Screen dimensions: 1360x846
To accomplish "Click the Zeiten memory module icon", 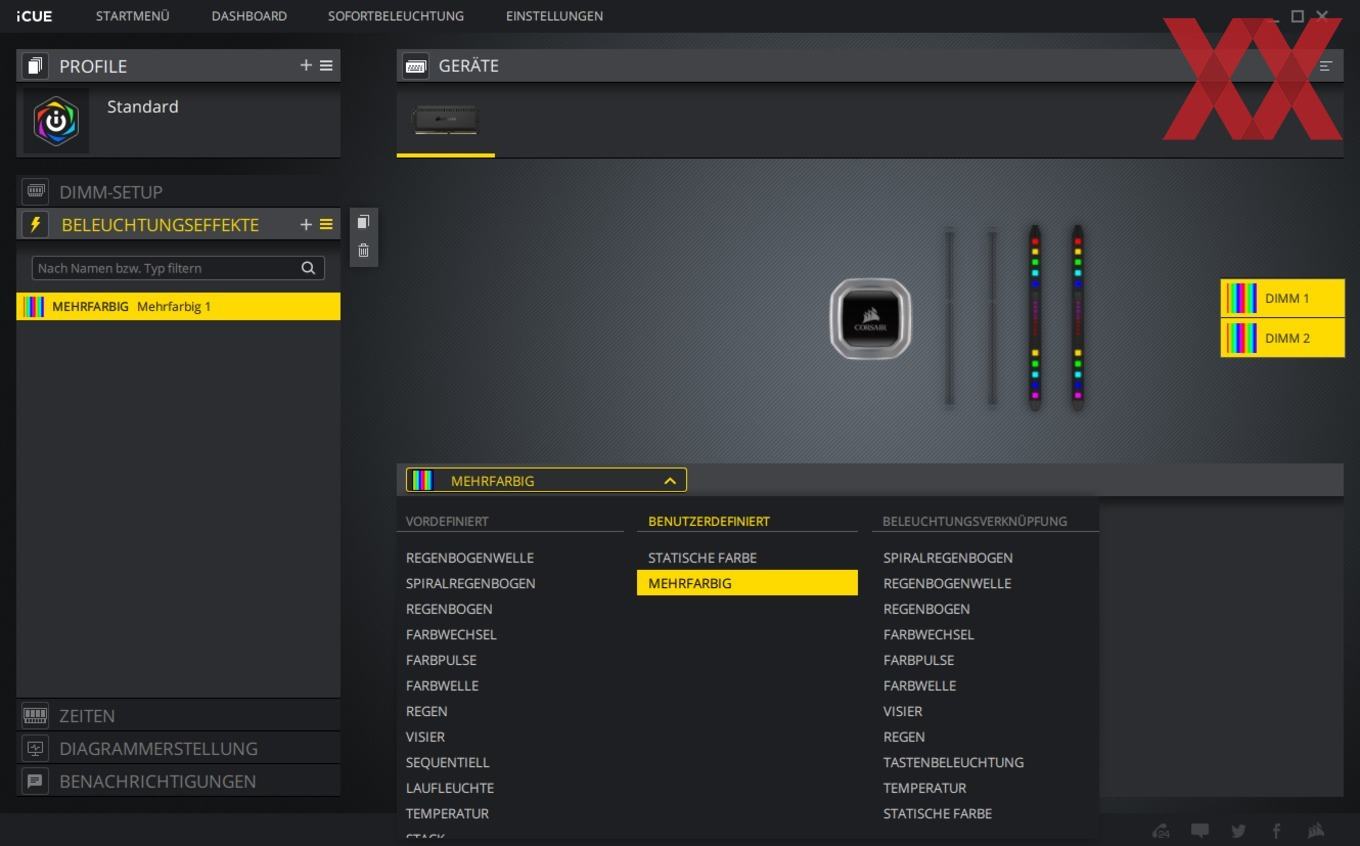I will [x=35, y=715].
